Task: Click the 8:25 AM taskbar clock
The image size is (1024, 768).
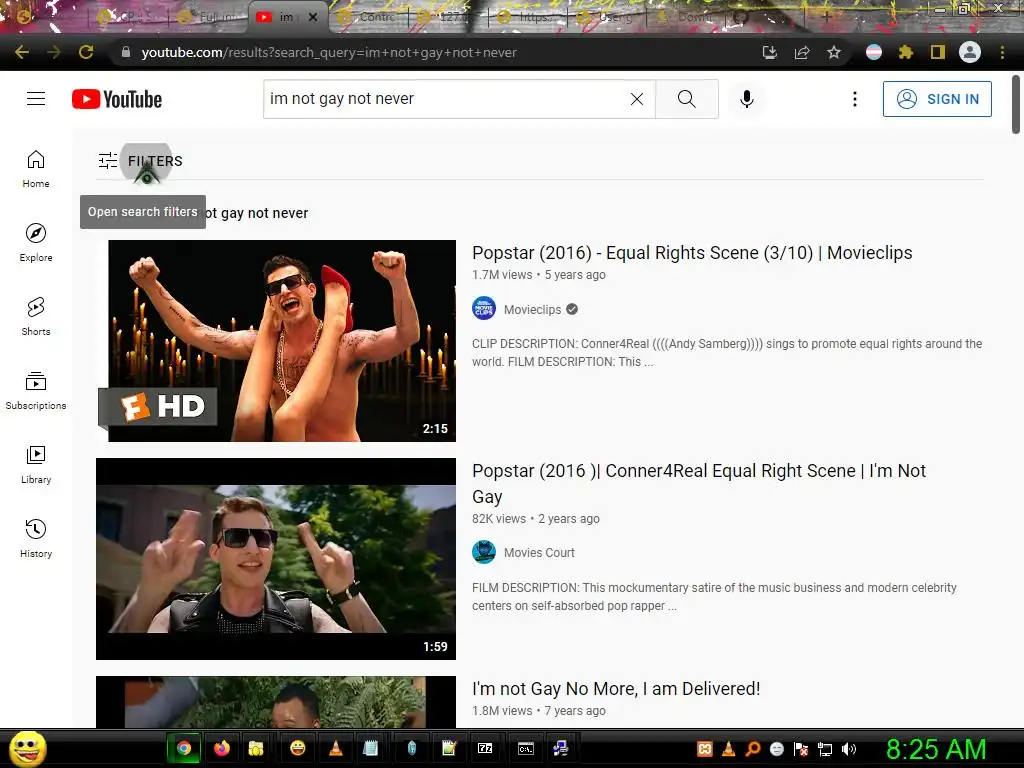Action: click(x=935, y=749)
